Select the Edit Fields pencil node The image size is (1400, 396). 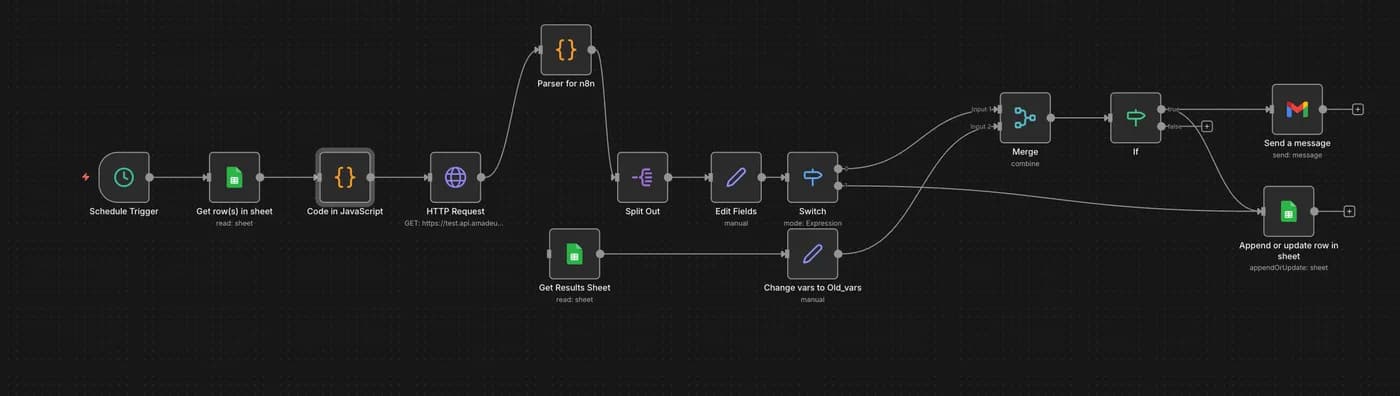736,177
